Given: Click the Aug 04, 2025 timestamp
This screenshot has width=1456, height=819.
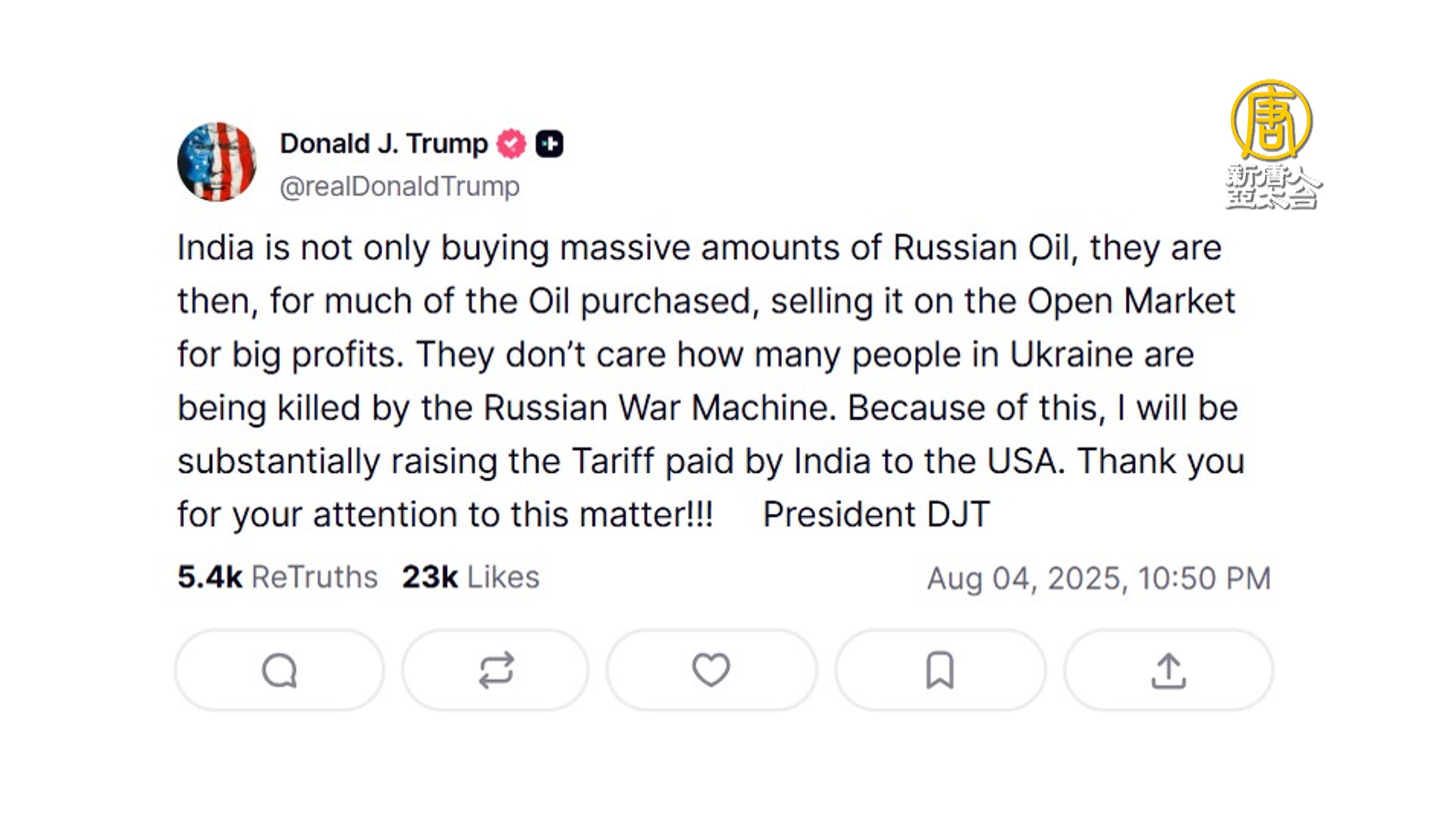Looking at the screenshot, I should click(1098, 579).
